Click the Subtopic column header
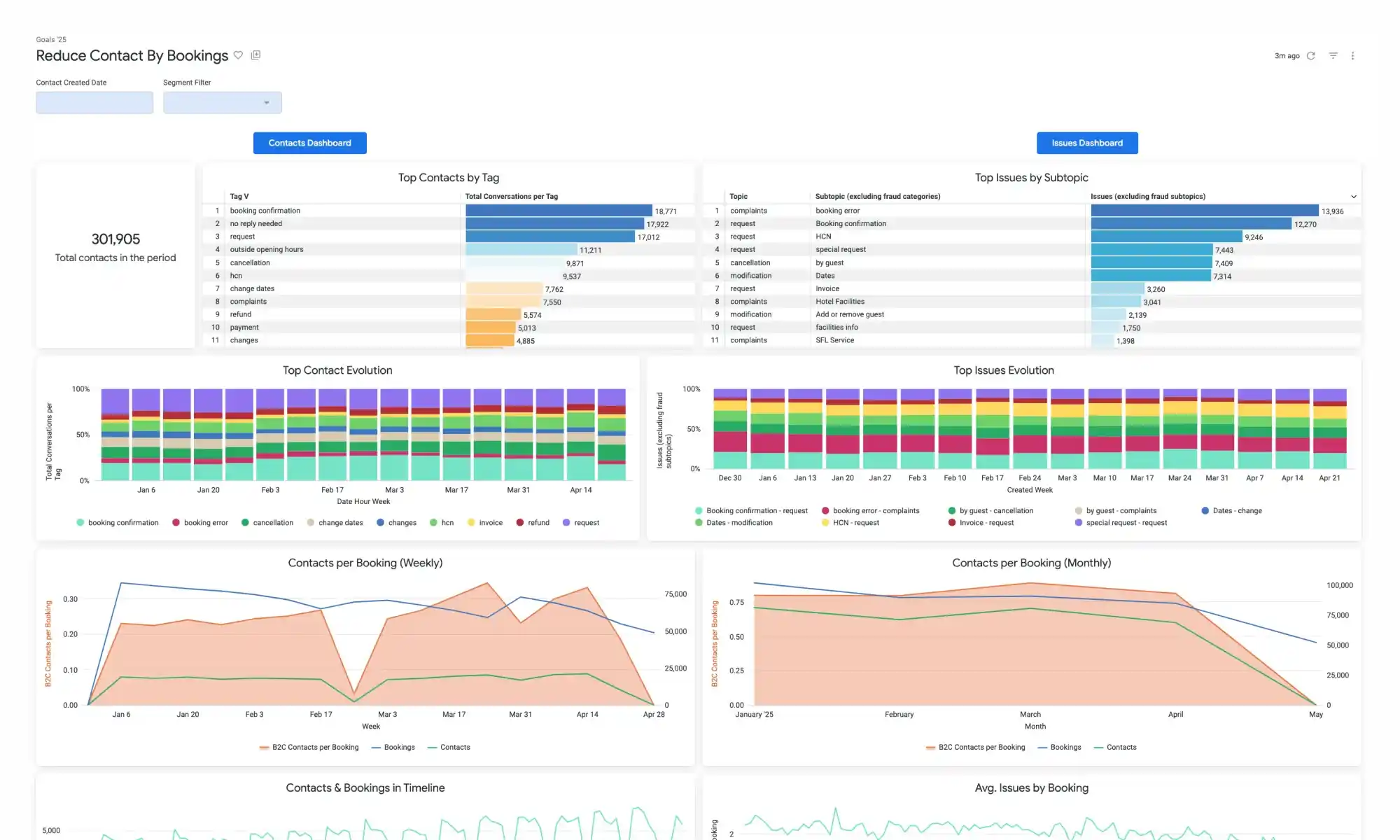 tap(877, 197)
